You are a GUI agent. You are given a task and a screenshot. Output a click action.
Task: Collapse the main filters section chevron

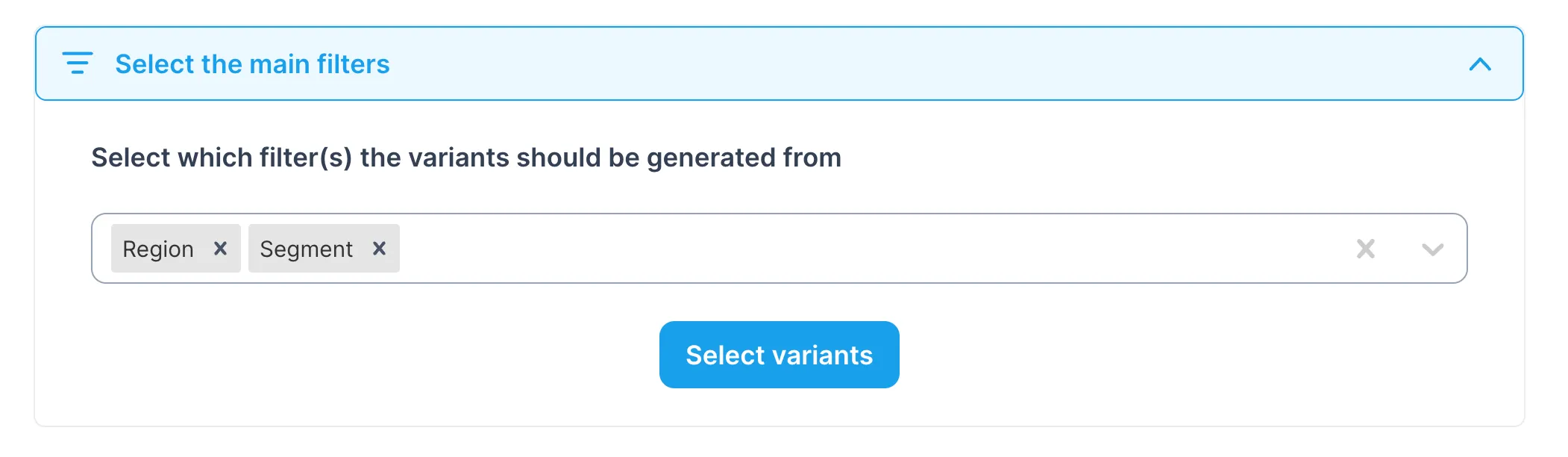tap(1480, 64)
